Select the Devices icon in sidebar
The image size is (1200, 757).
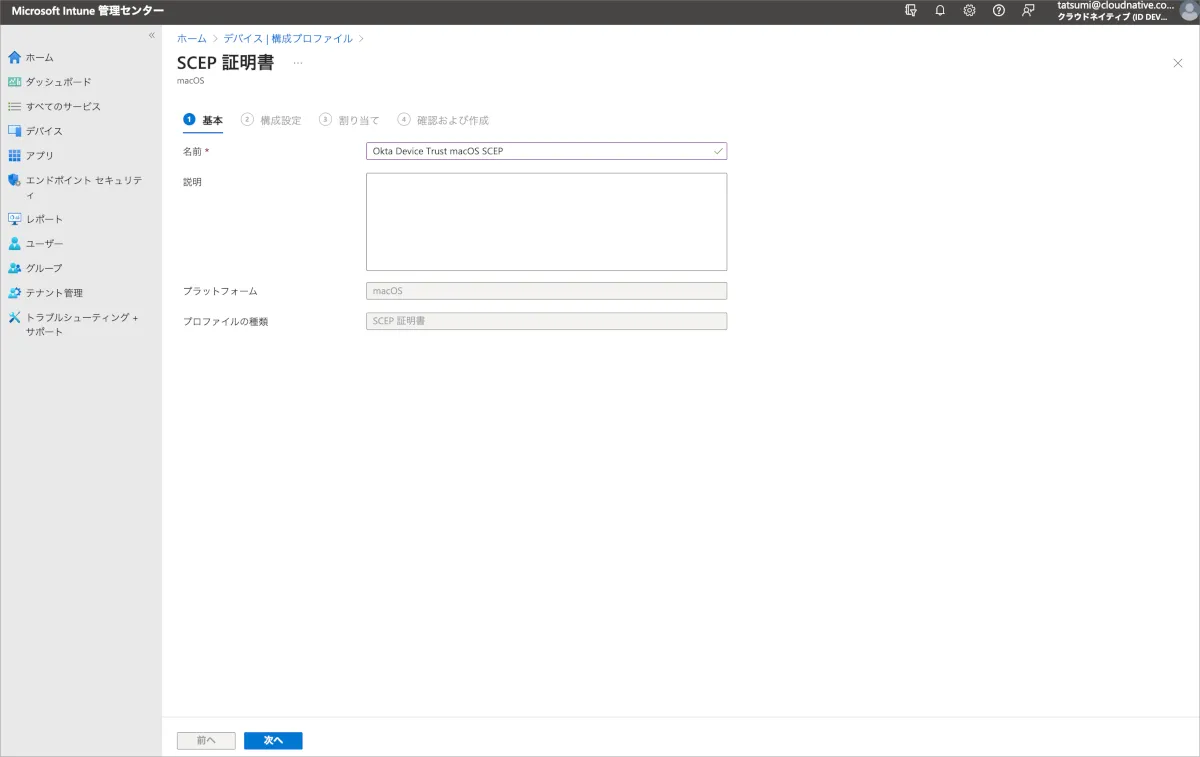point(14,131)
